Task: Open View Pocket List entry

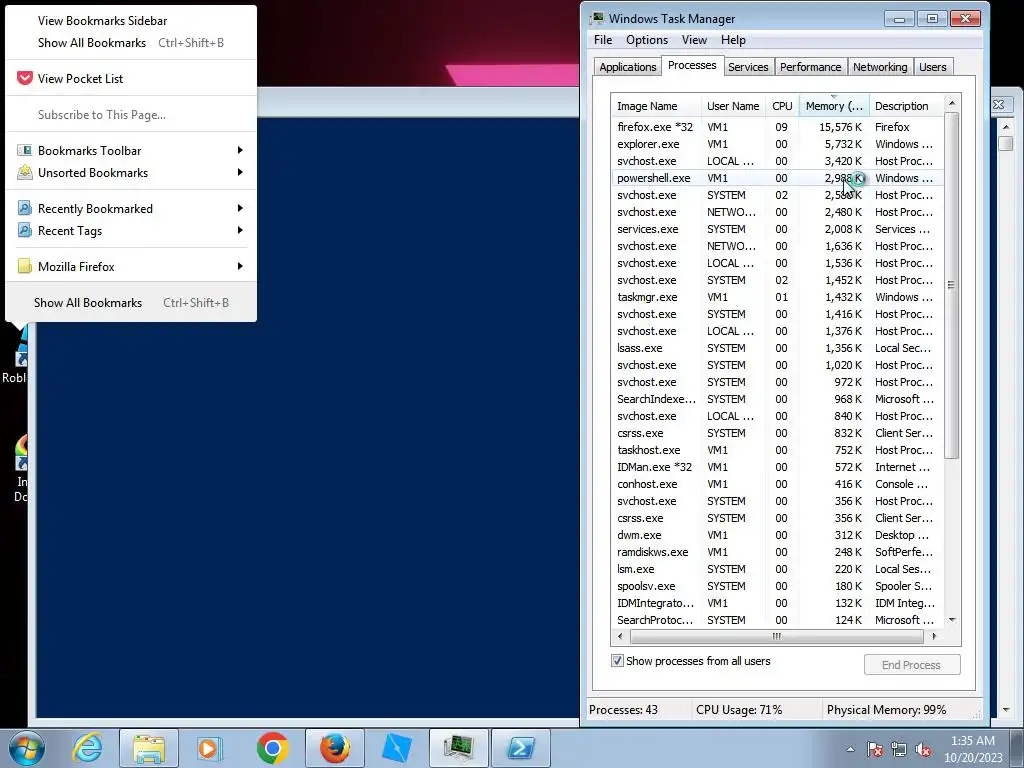Action: [x=131, y=78]
